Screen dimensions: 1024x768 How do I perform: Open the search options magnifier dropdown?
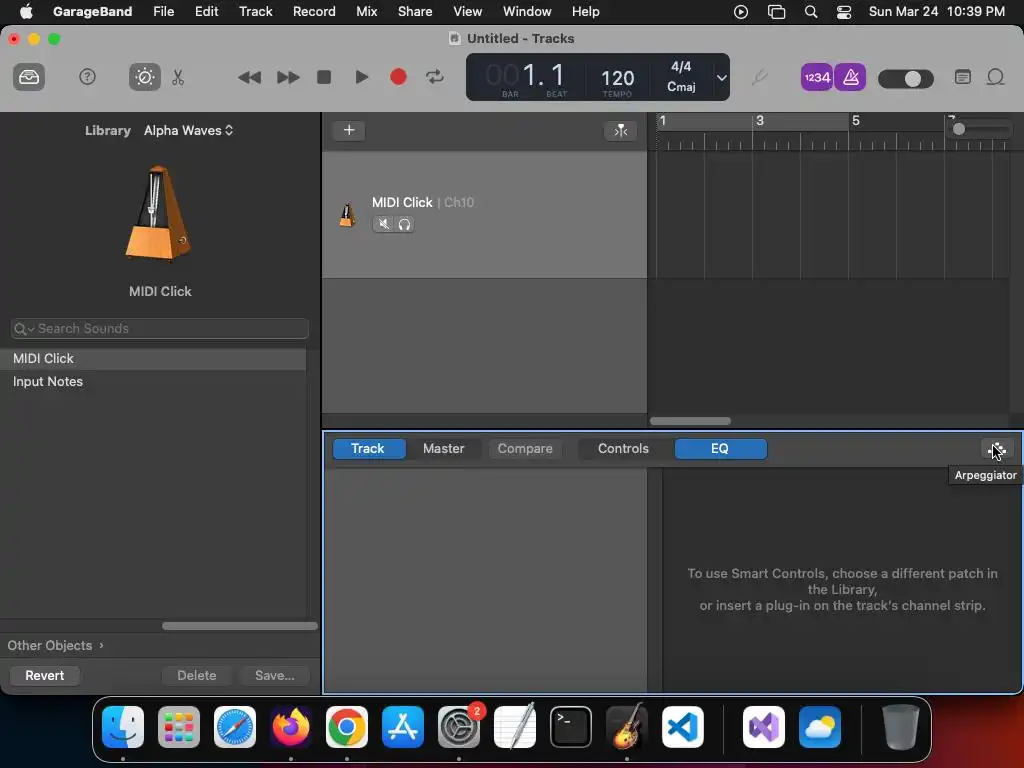pyautogui.click(x=24, y=328)
